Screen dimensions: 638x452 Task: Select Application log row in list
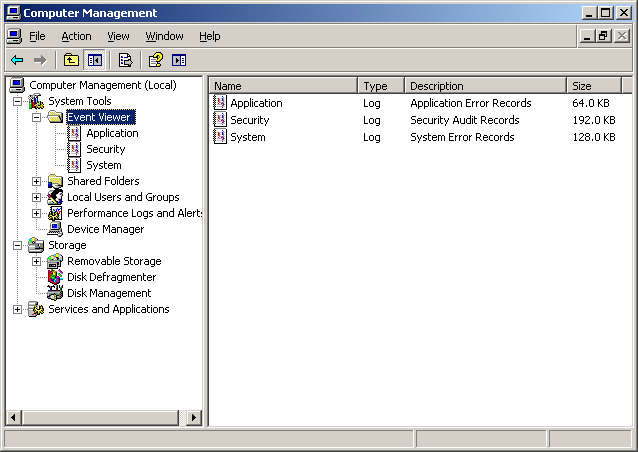[256, 103]
